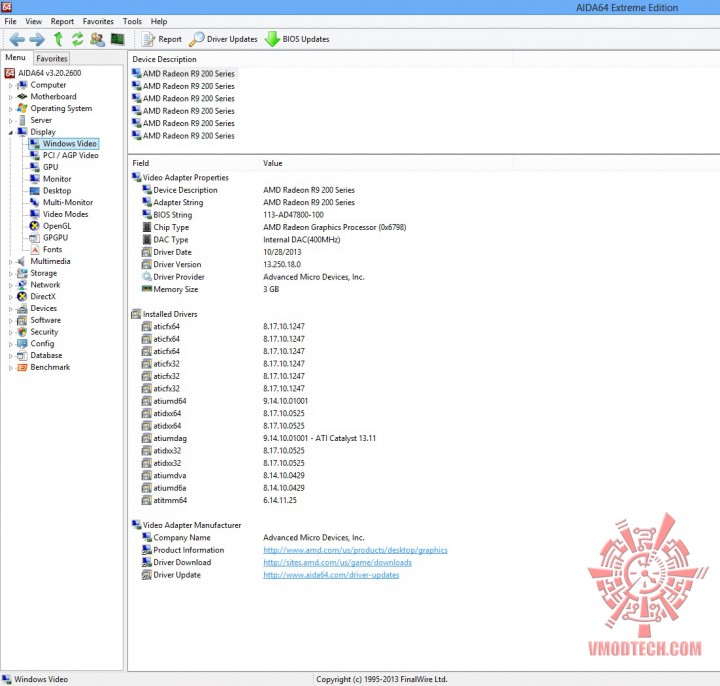The image size is (720, 686).
Task: Click the green monitor toolbar icon
Action: tap(118, 39)
